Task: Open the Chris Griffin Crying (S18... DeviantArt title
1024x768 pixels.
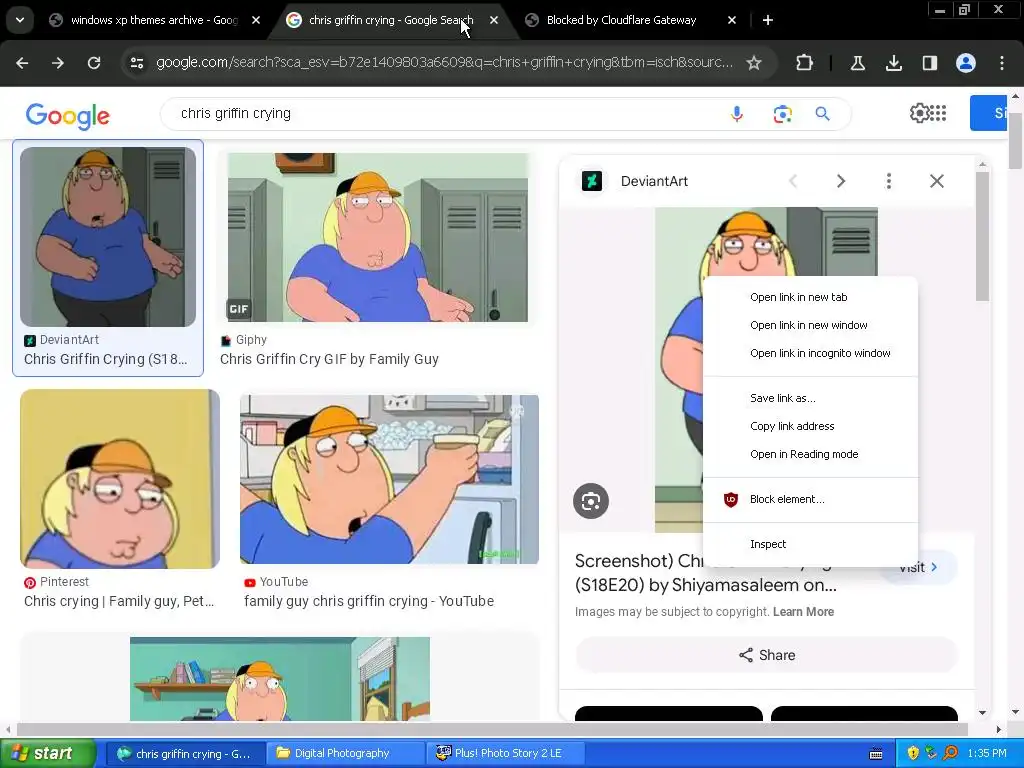Action: (106, 359)
